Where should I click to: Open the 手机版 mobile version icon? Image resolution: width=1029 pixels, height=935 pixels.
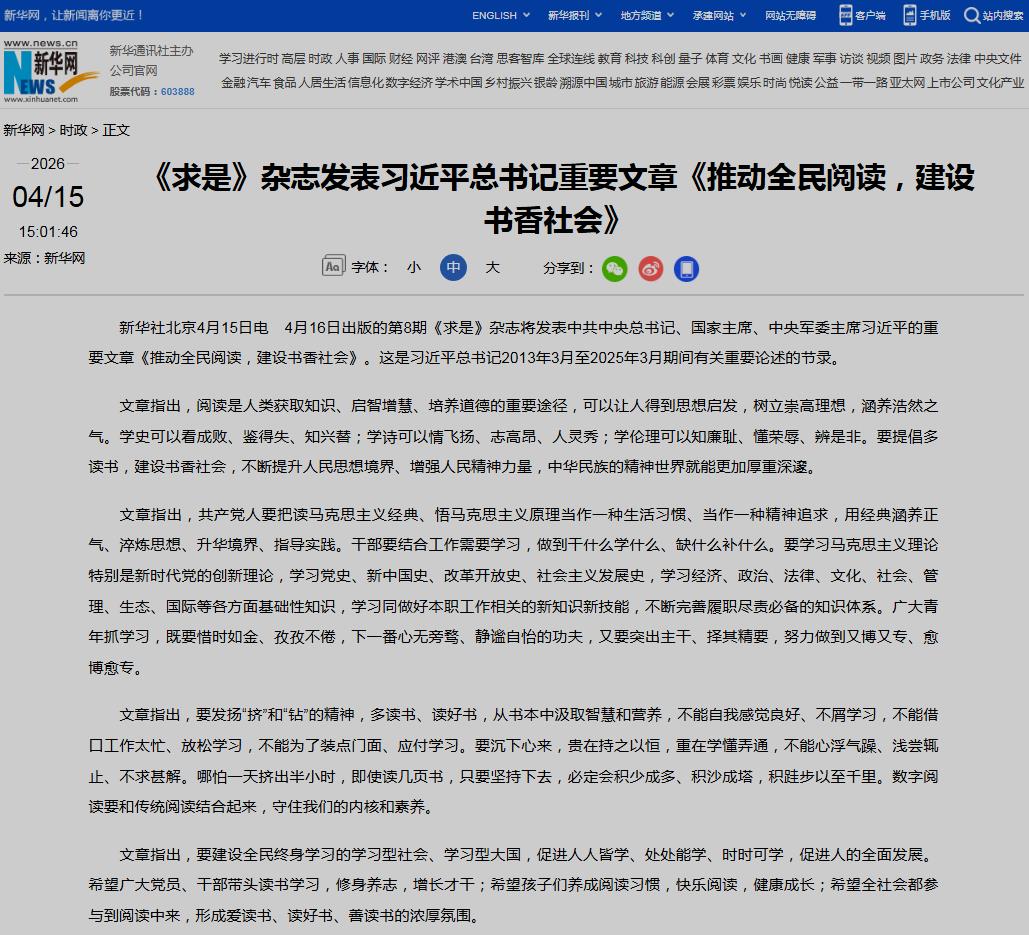click(x=910, y=15)
